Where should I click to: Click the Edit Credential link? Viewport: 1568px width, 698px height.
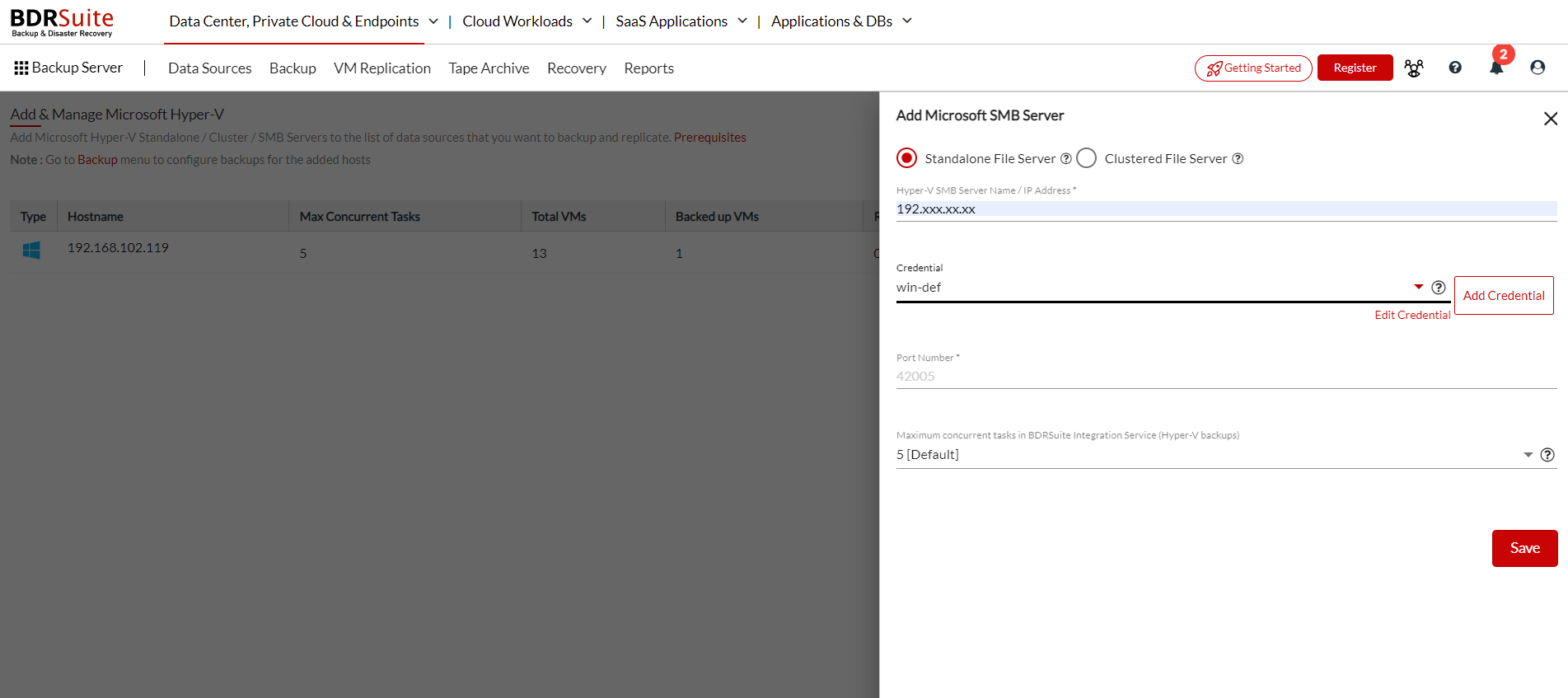(1412, 315)
